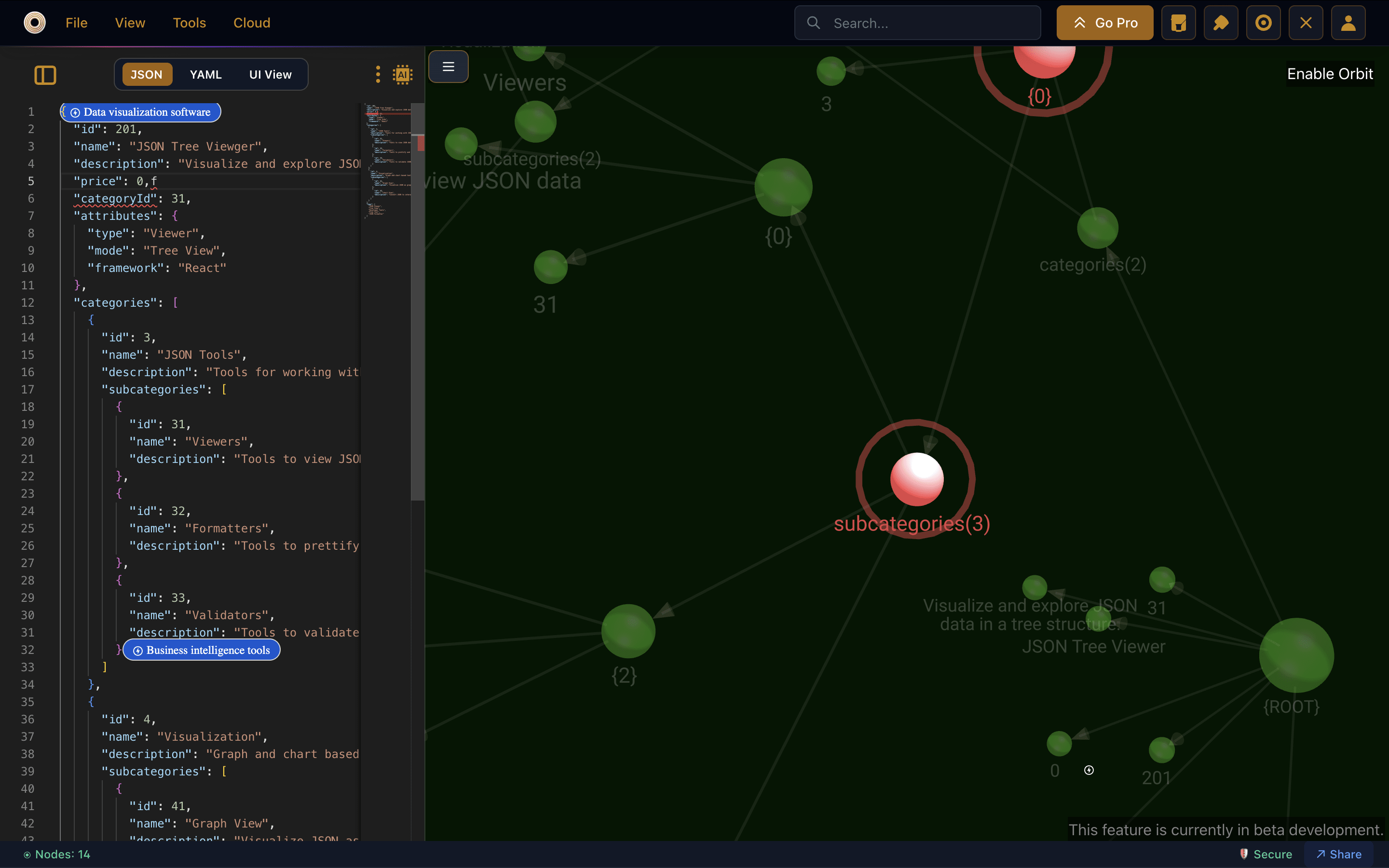Toggle the sidebar panel icon
Image resolution: width=1389 pixels, height=868 pixels.
pyautogui.click(x=45, y=75)
